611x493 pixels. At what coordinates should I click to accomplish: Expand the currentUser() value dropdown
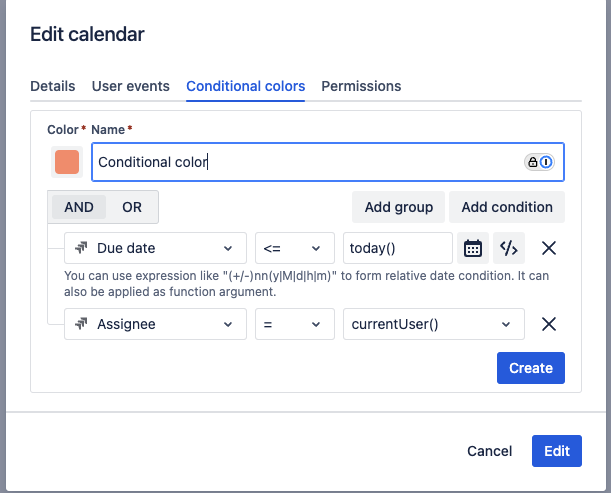tap(433, 324)
